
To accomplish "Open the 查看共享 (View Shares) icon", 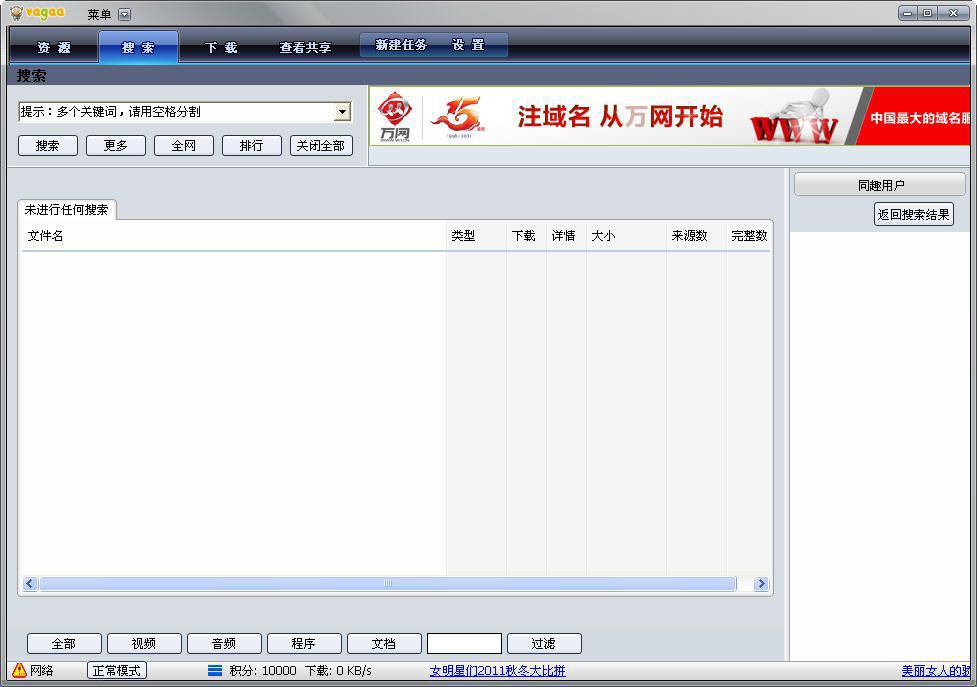I will 304,46.
